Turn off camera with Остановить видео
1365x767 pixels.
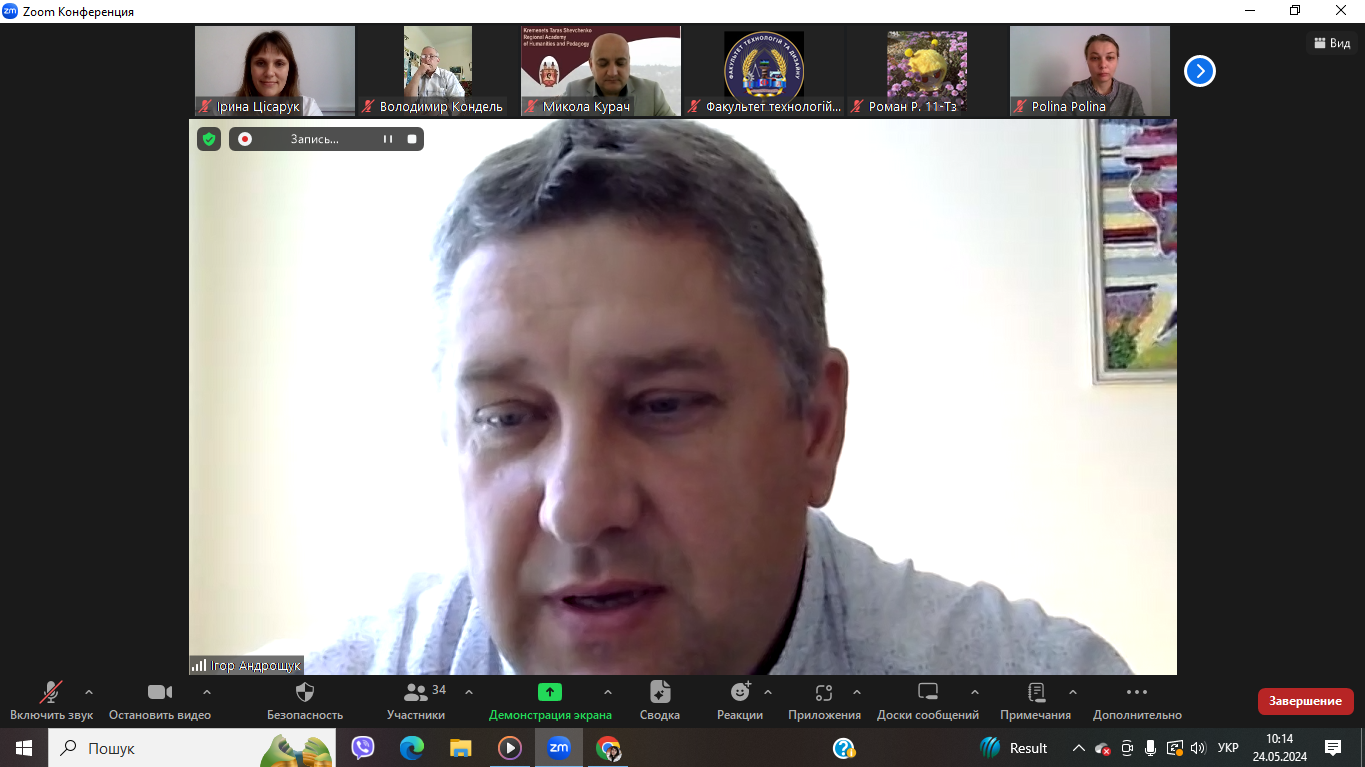tap(160, 692)
